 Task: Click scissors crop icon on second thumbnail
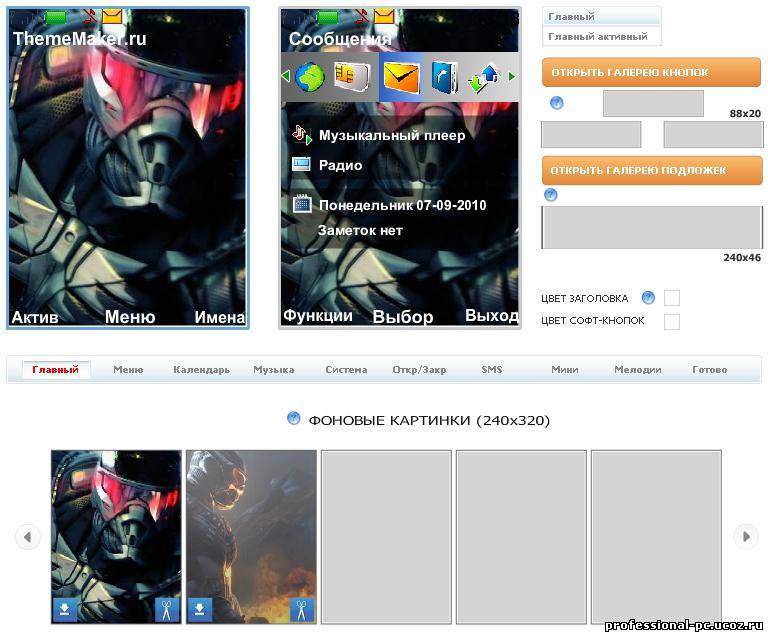coord(302,610)
